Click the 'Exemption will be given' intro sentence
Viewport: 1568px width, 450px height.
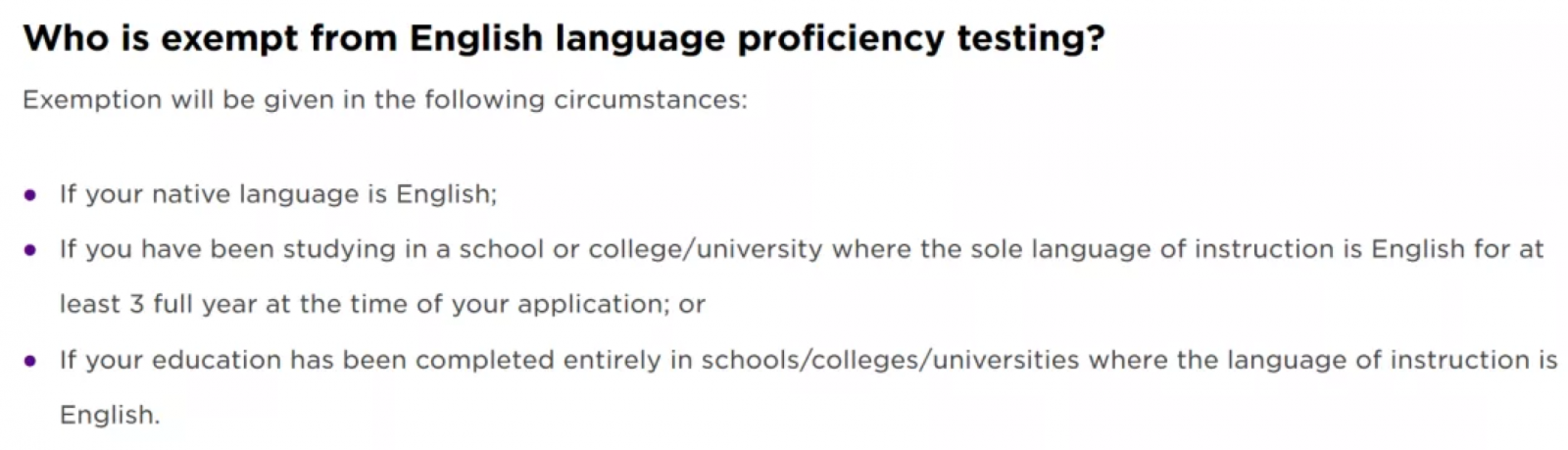coord(384,100)
